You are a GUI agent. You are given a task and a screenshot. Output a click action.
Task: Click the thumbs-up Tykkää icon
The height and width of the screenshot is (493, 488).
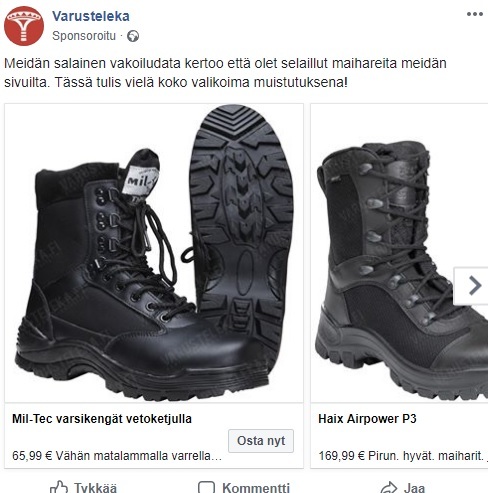[x=59, y=487]
